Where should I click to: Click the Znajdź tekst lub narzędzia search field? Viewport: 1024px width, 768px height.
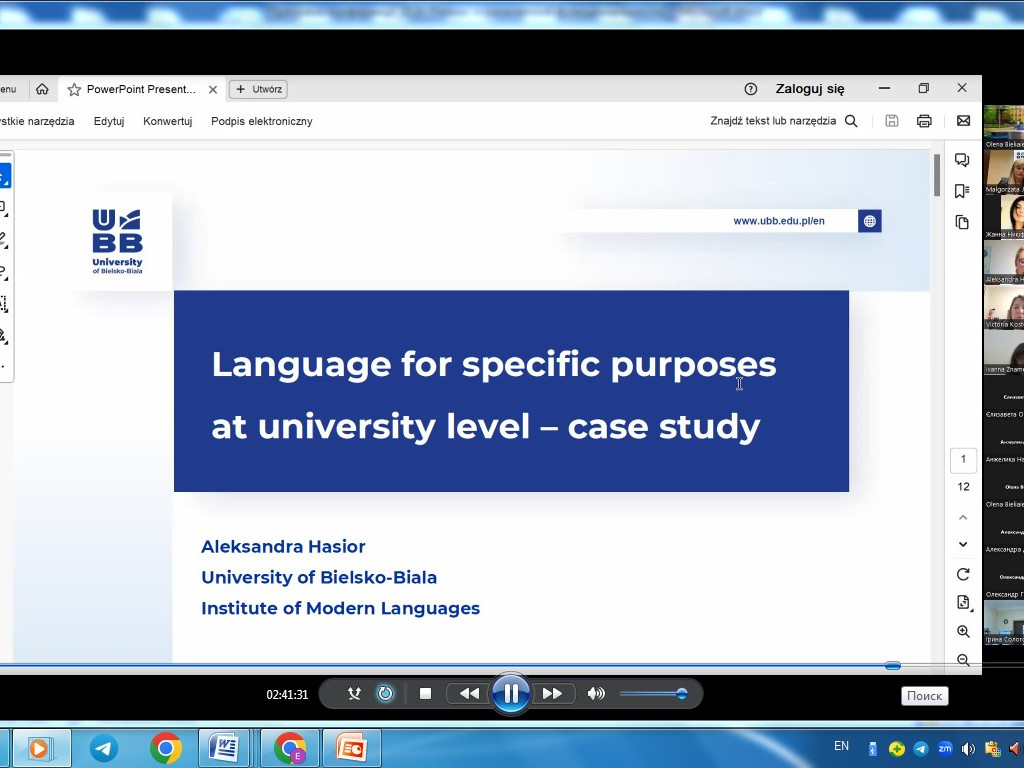(x=773, y=121)
